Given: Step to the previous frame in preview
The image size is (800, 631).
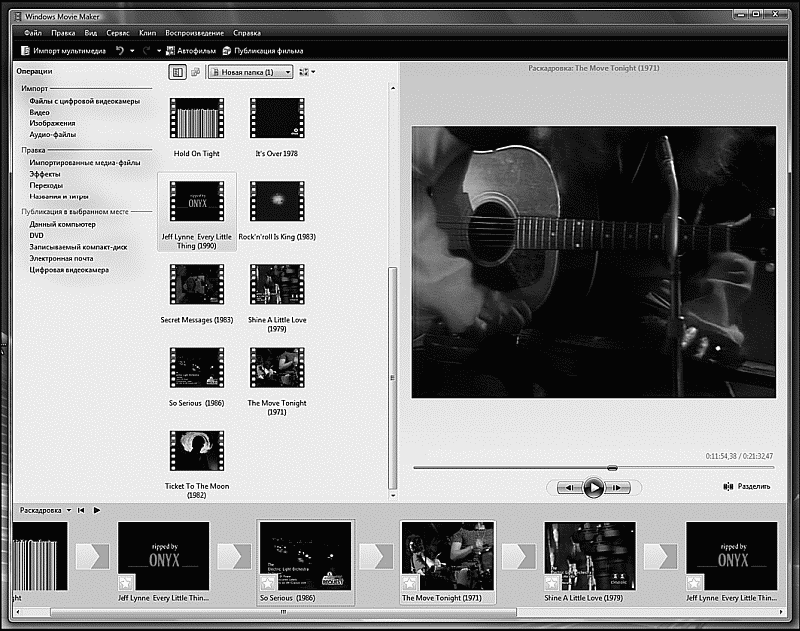Looking at the screenshot, I should 568,488.
